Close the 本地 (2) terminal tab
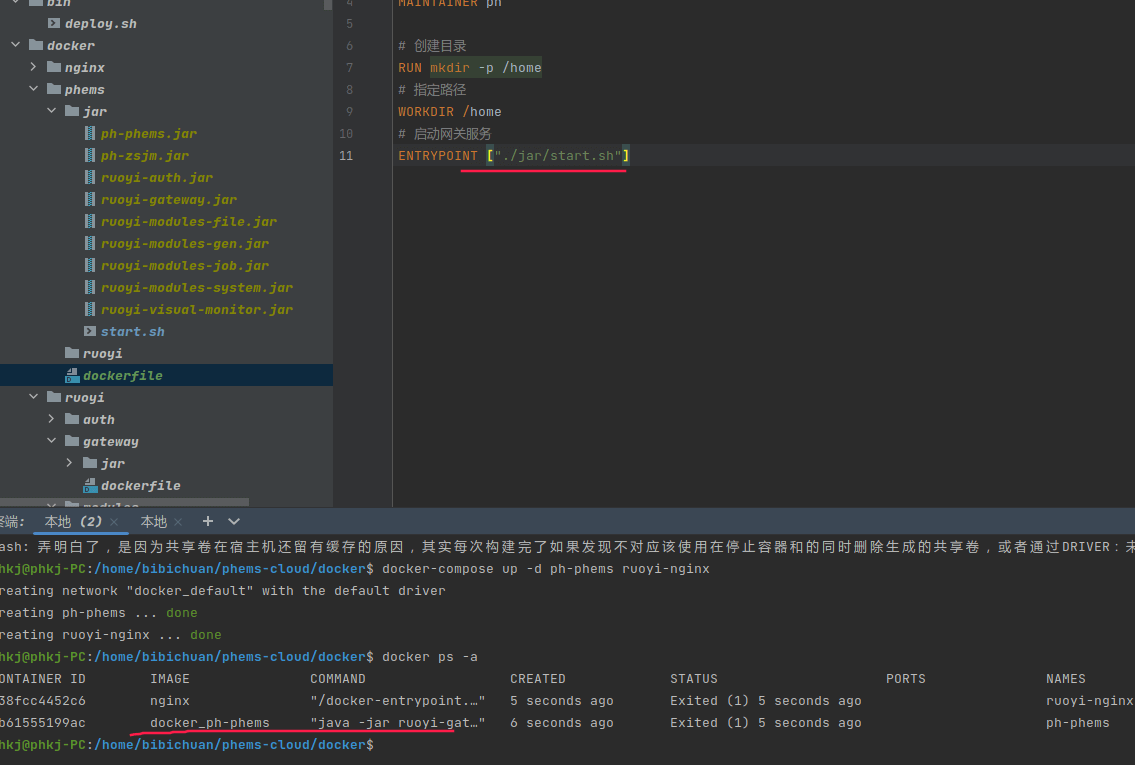1135x765 pixels. 114,522
